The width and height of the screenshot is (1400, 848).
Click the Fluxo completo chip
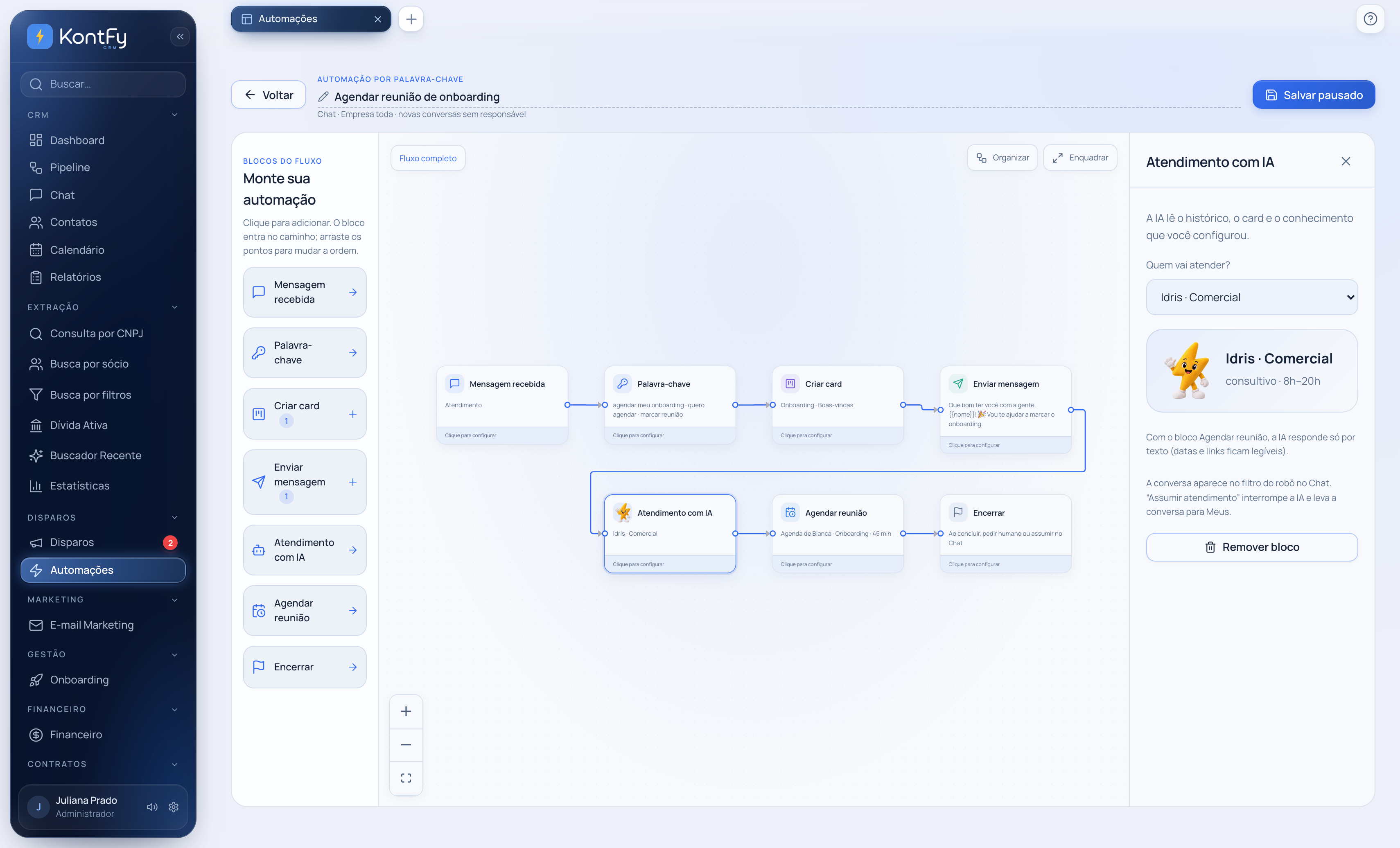coord(428,158)
